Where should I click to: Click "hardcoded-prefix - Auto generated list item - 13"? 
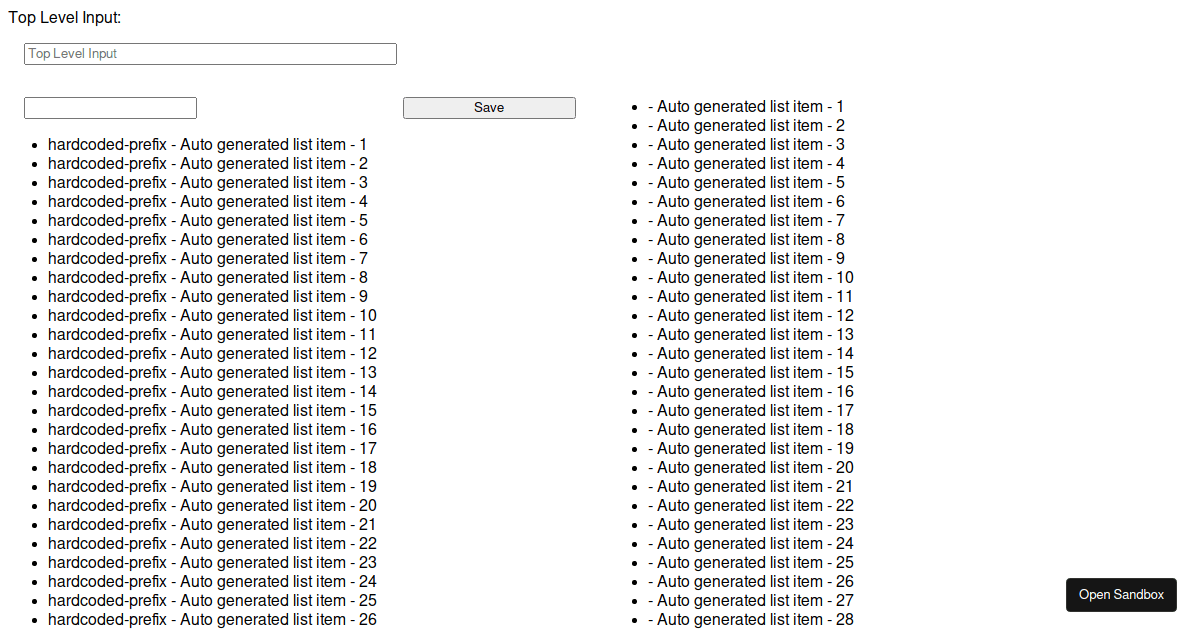(x=212, y=373)
